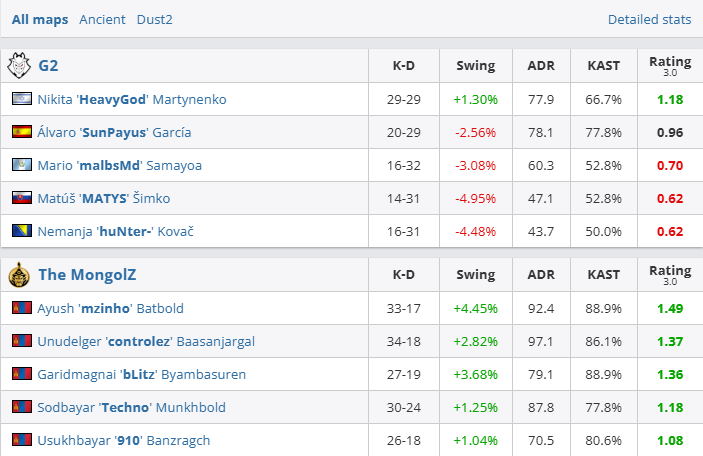Open controlez player profile link
The width and height of the screenshot is (703, 456).
[146, 341]
